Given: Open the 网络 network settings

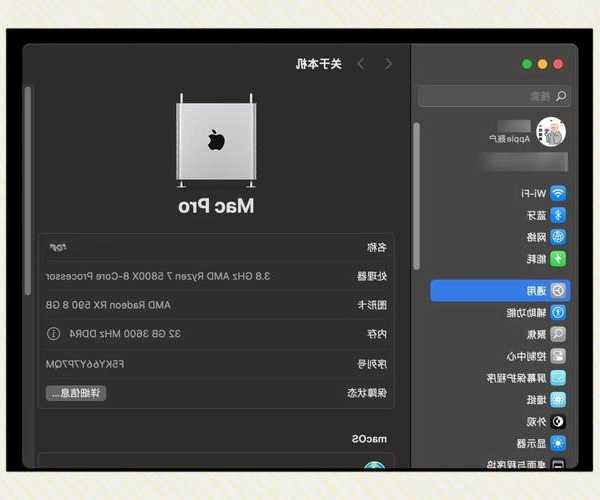Looking at the screenshot, I should [x=546, y=237].
